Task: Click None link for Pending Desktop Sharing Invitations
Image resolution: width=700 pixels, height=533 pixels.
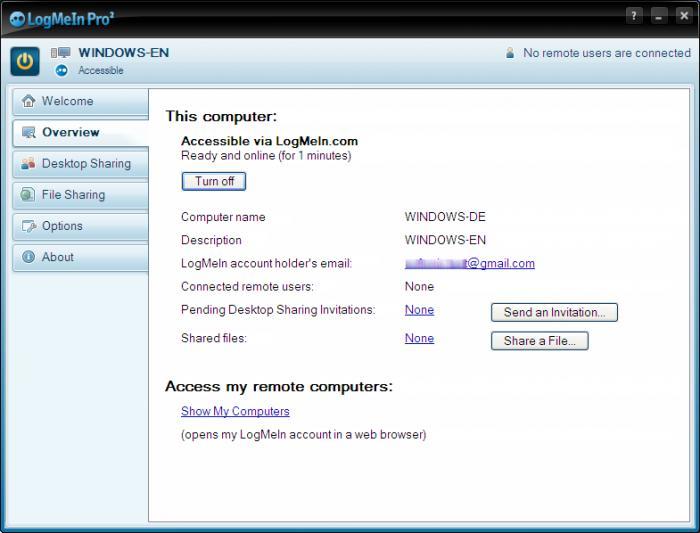Action: point(419,310)
